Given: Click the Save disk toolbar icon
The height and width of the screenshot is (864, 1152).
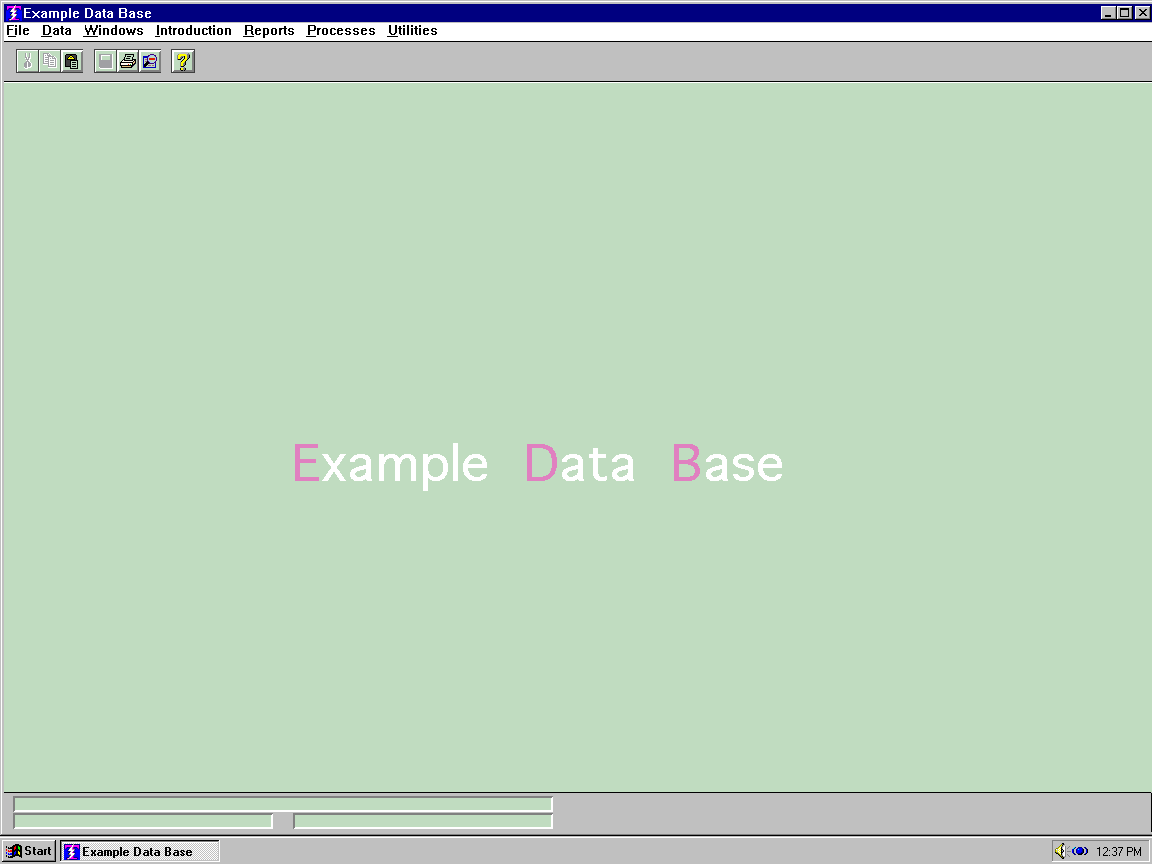Looking at the screenshot, I should [105, 61].
